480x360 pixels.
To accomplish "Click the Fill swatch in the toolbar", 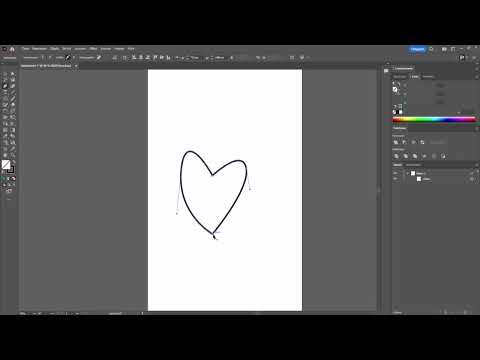I will [6, 164].
